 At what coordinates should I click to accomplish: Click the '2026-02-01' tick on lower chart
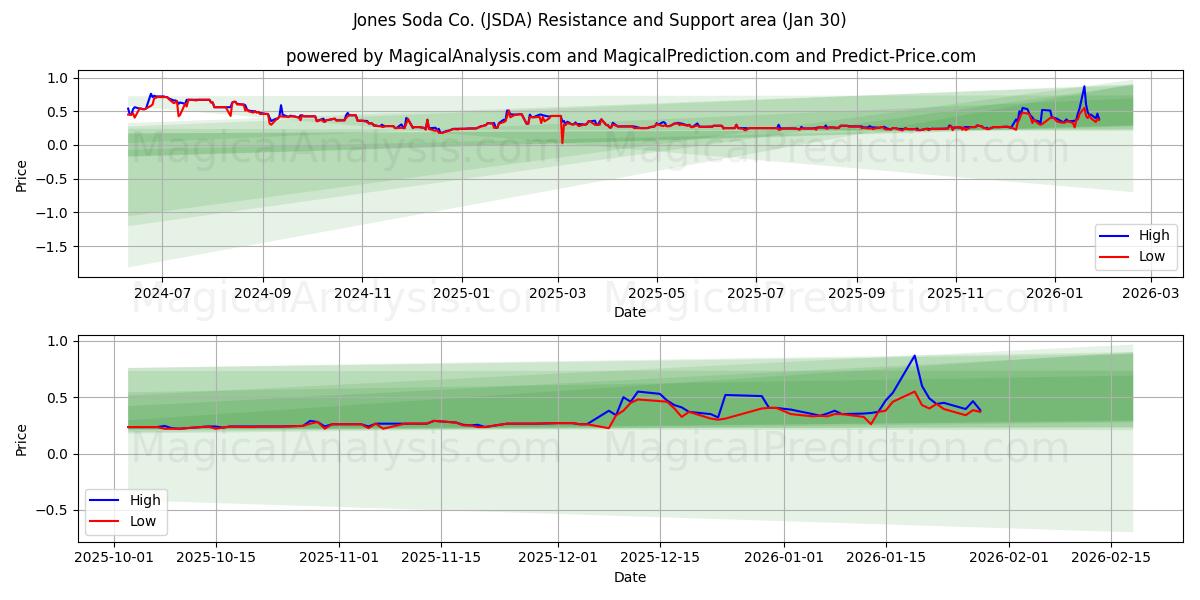tap(1009, 559)
